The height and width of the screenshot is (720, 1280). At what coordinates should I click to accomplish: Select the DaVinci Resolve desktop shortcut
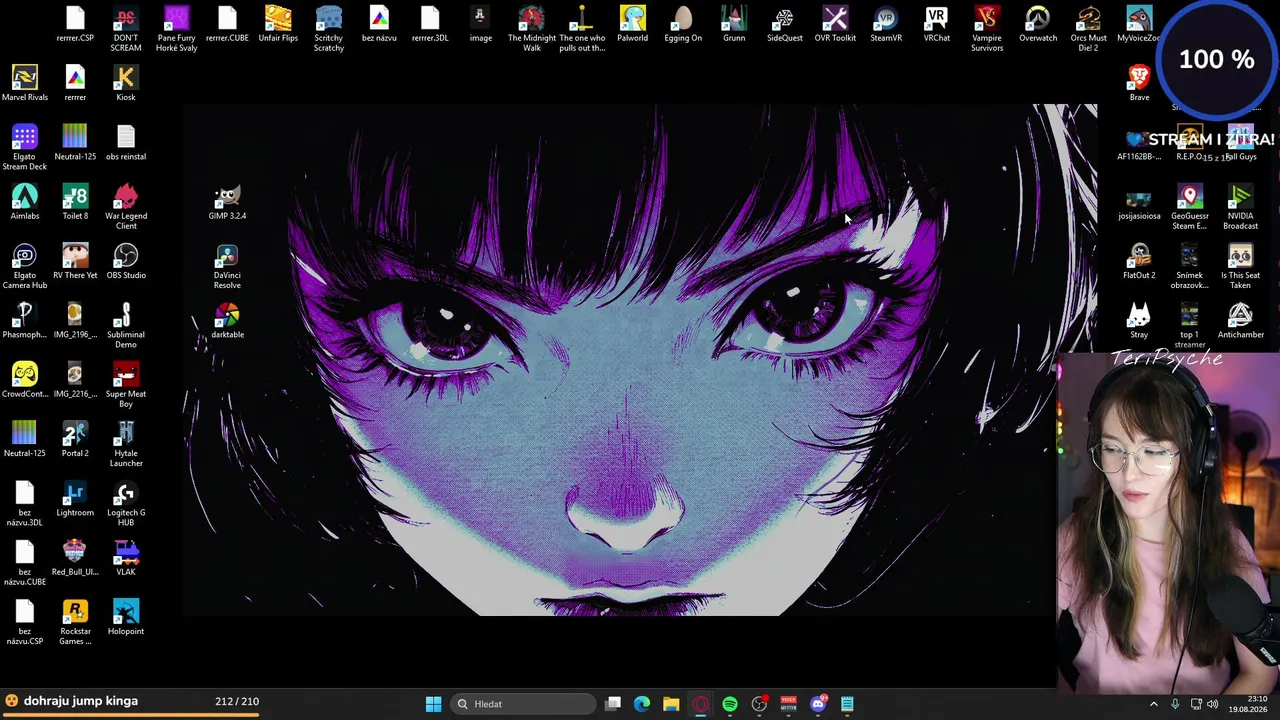[227, 267]
